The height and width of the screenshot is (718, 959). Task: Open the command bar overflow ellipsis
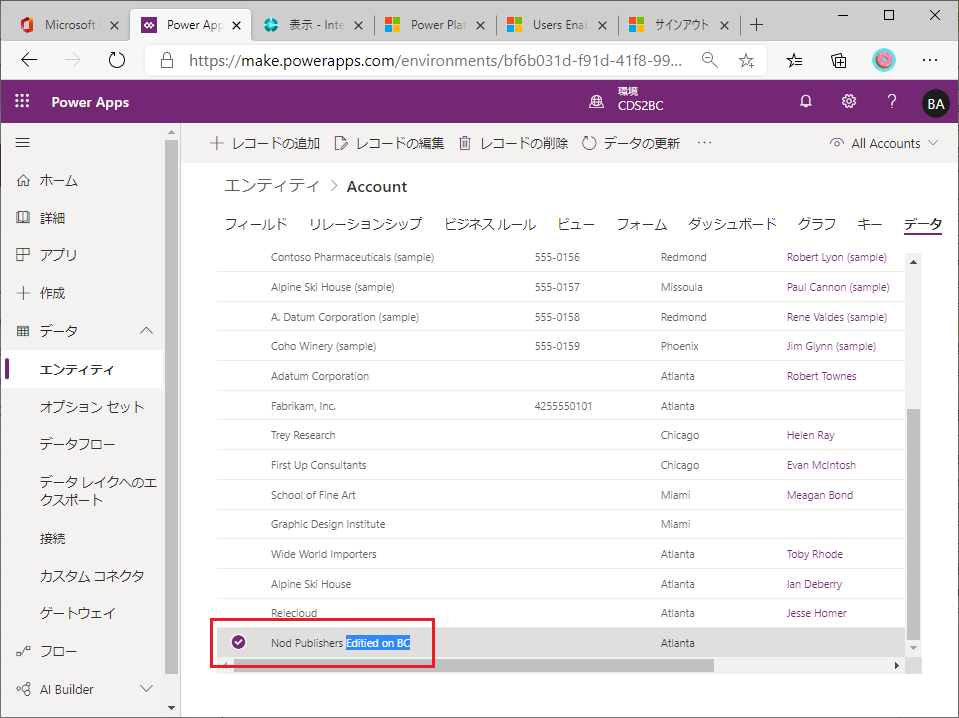coord(705,142)
